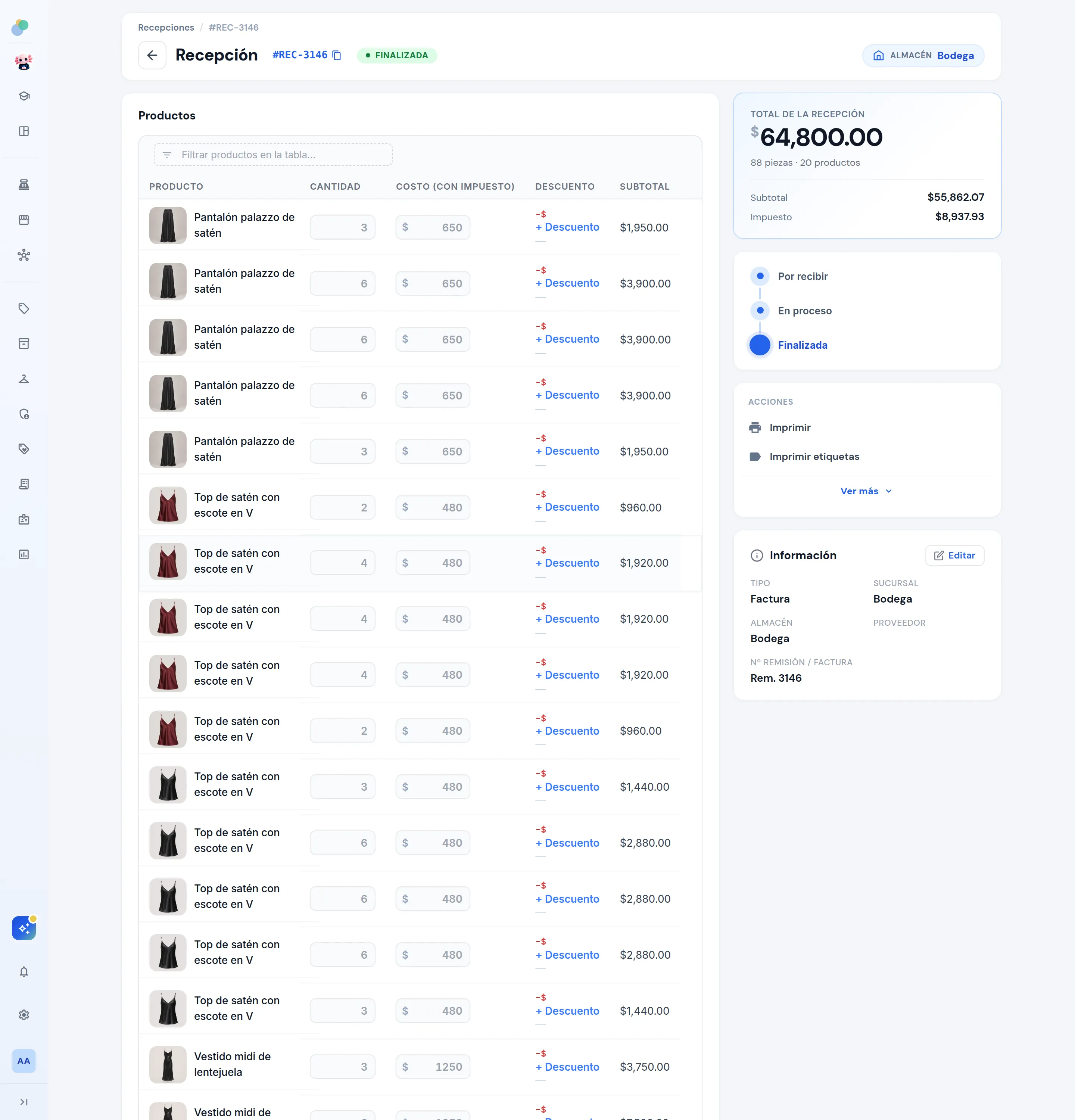
Task: Open the graduation cap learning icon in sidebar
Action: 24,96
